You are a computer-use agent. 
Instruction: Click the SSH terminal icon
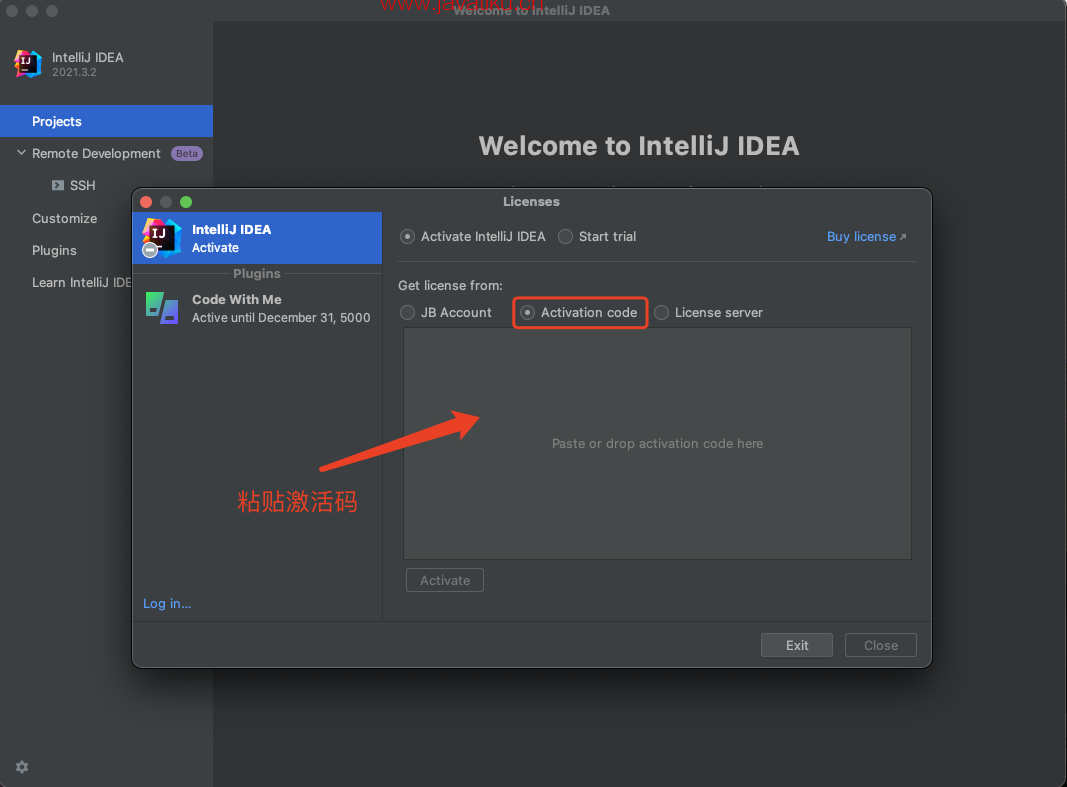pyautogui.click(x=58, y=185)
